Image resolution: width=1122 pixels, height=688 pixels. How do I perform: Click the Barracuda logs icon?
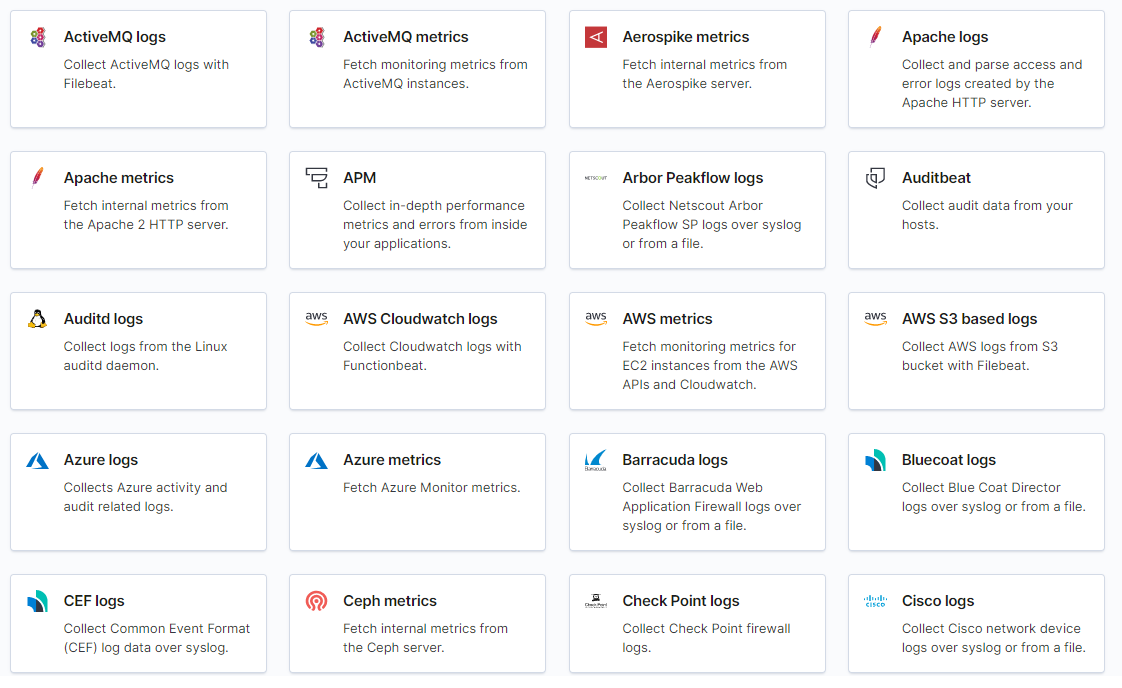tap(596, 461)
